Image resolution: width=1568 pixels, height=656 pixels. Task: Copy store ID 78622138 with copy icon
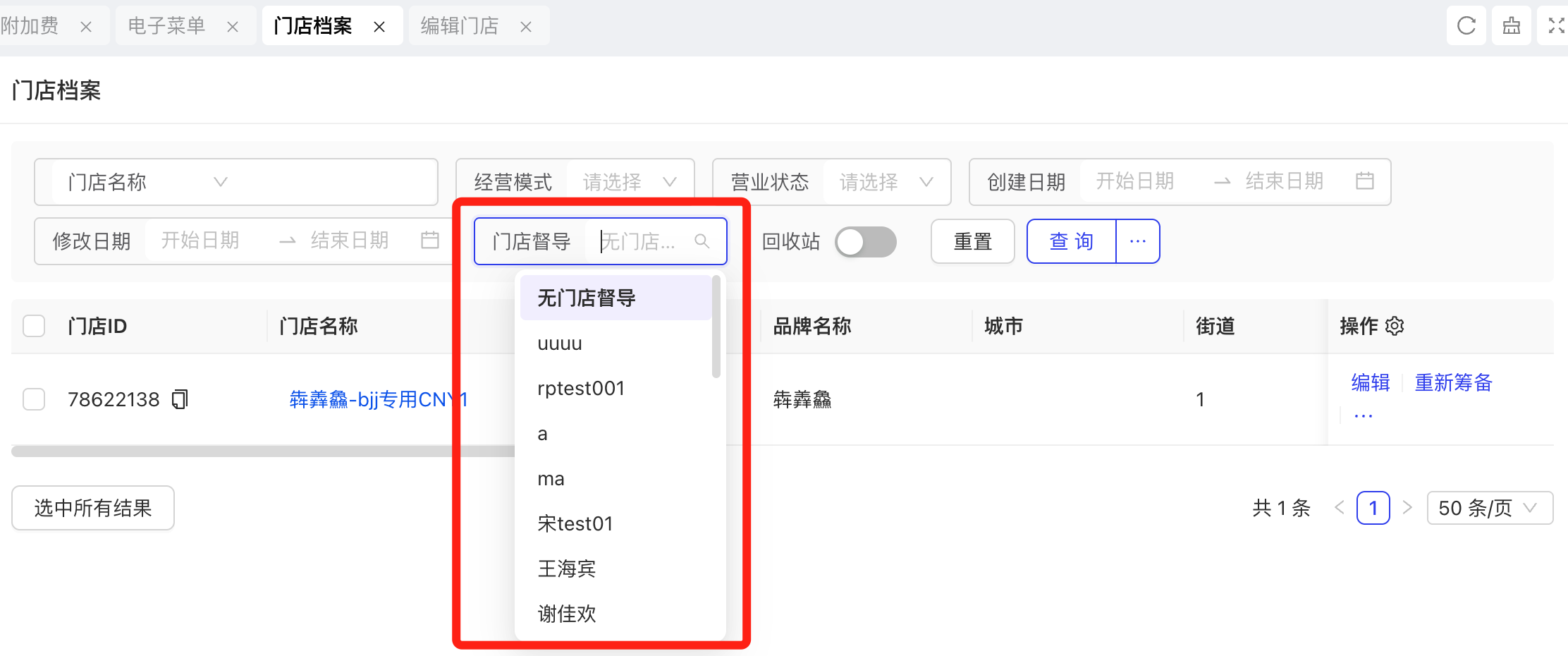[180, 400]
